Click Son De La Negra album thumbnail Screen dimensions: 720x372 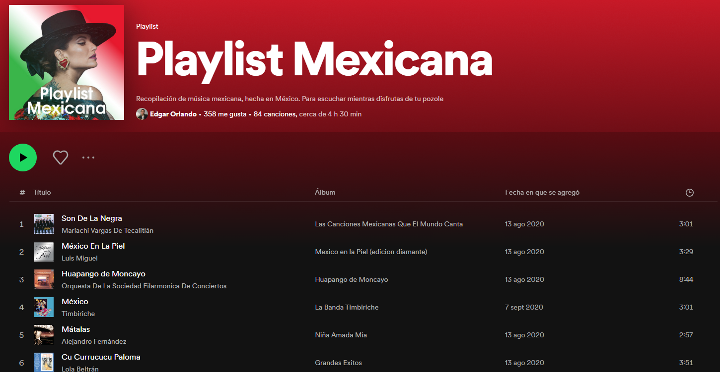44,224
